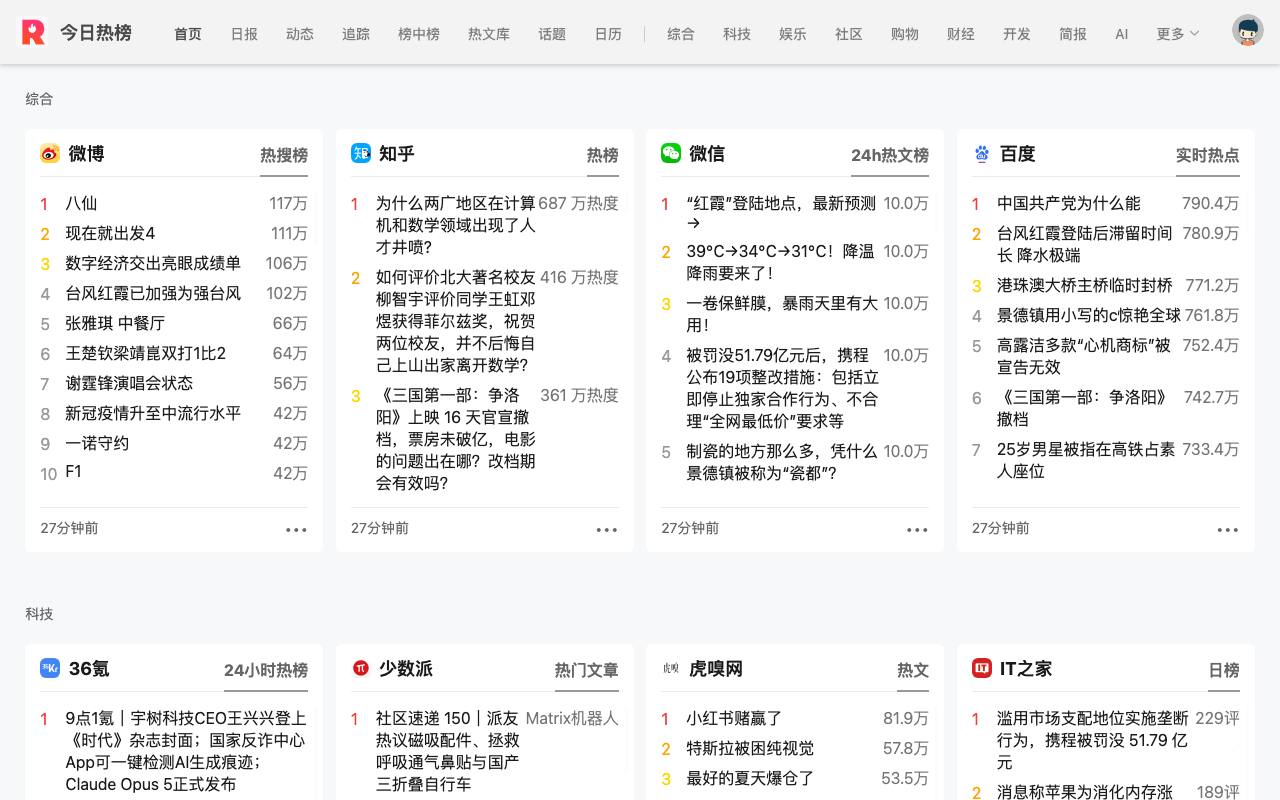Open the 微博 card title link
The width and height of the screenshot is (1280, 800).
[x=86, y=153]
